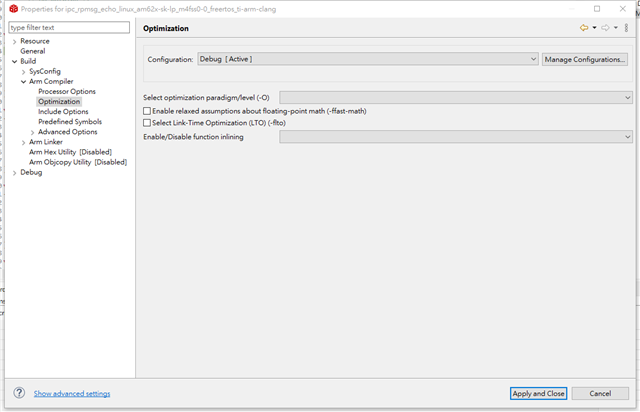Select Advanced Options label in tree

coord(68,132)
